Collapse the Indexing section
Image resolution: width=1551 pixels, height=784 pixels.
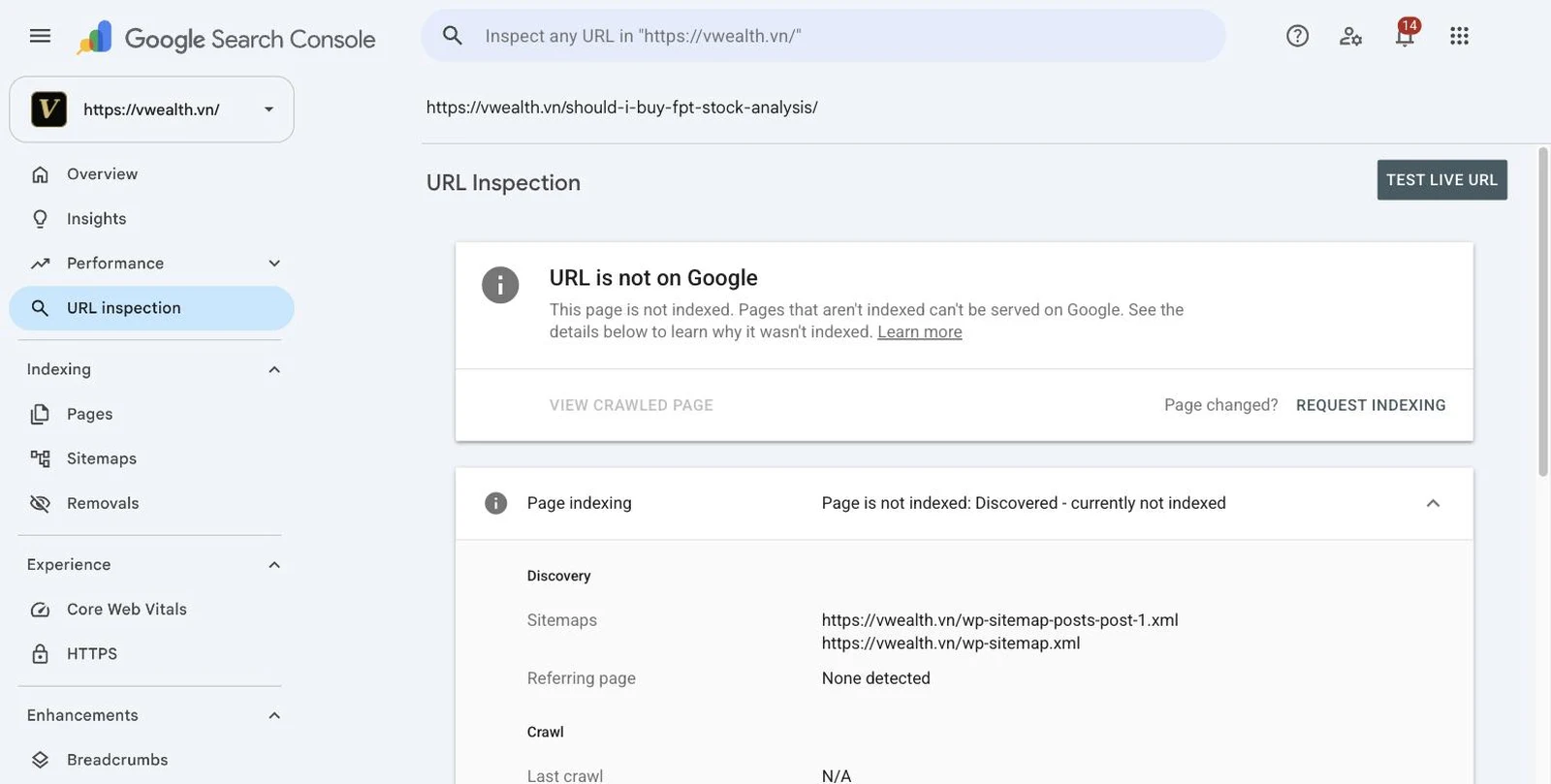[x=274, y=369]
